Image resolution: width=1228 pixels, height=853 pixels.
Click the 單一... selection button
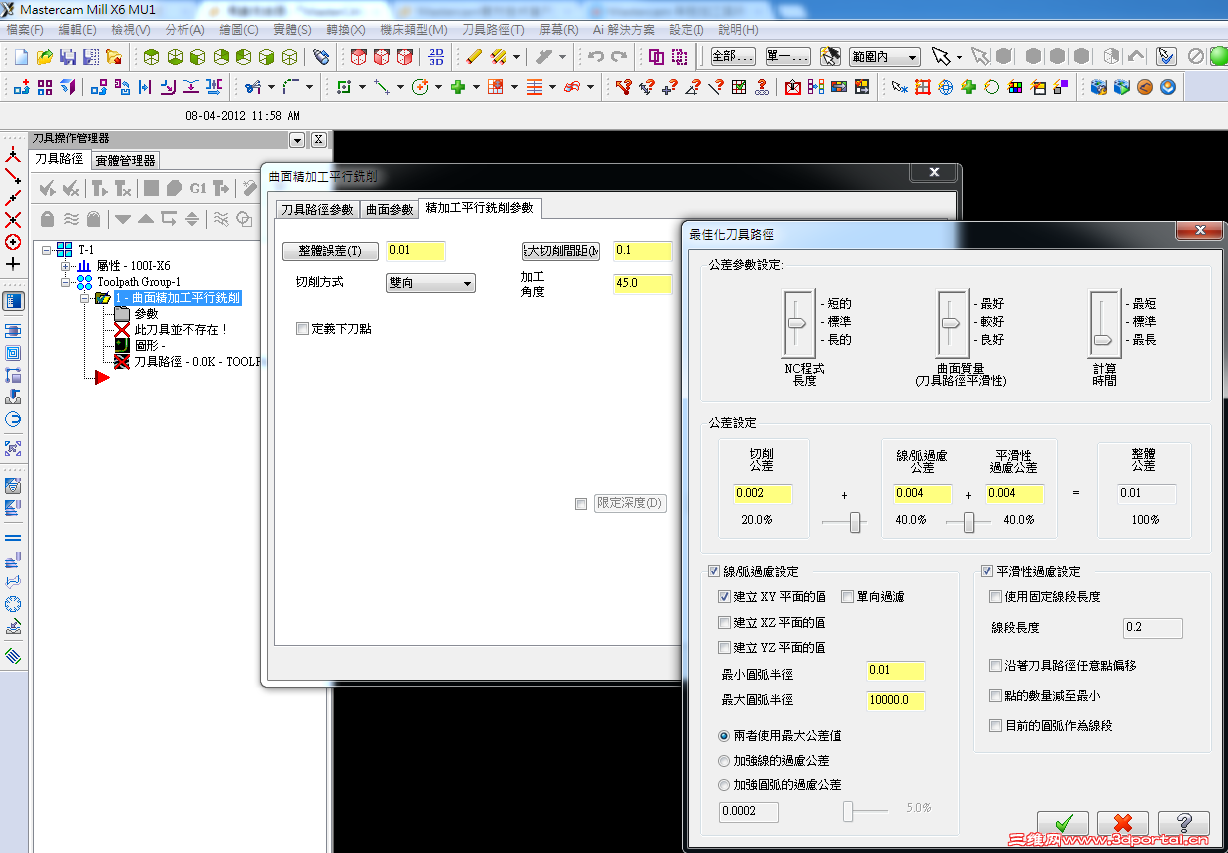[x=788, y=57]
